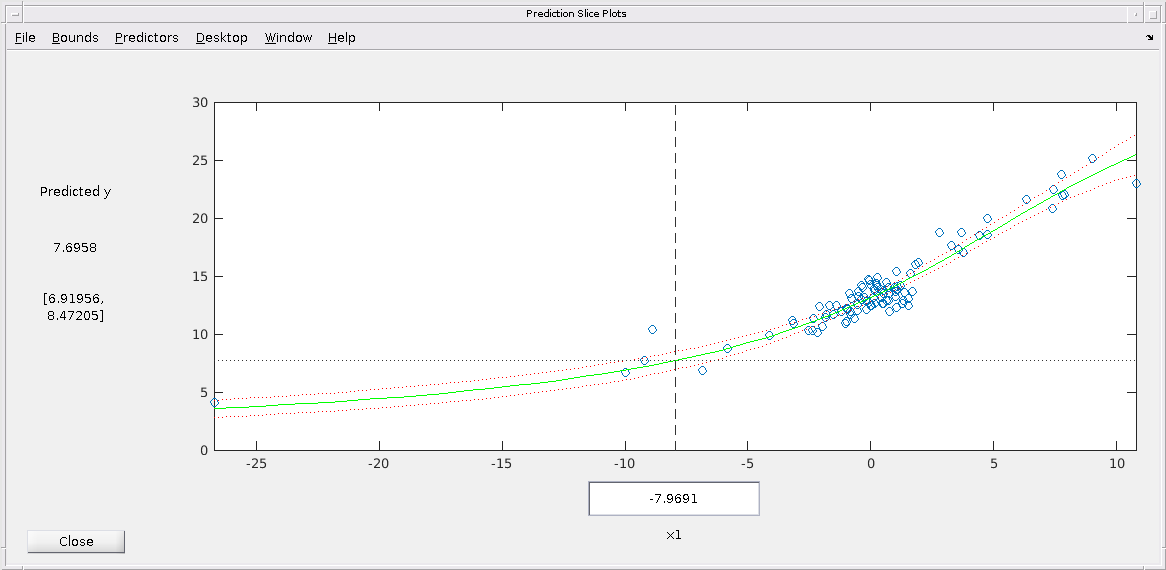Click the x-axis tick label -15
Viewport: 1166px width, 570px height.
click(x=502, y=464)
